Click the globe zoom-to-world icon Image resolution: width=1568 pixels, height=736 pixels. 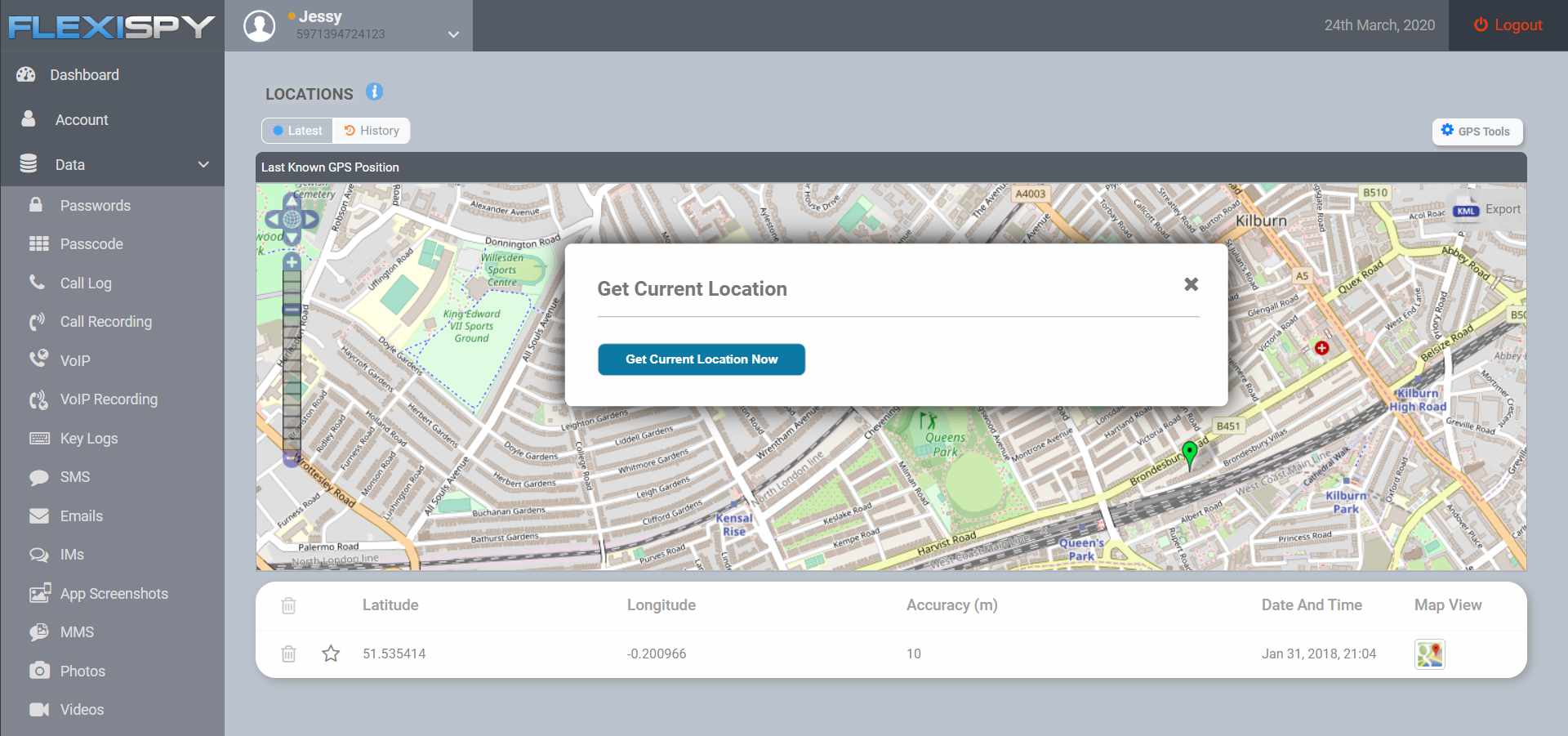pyautogui.click(x=292, y=219)
